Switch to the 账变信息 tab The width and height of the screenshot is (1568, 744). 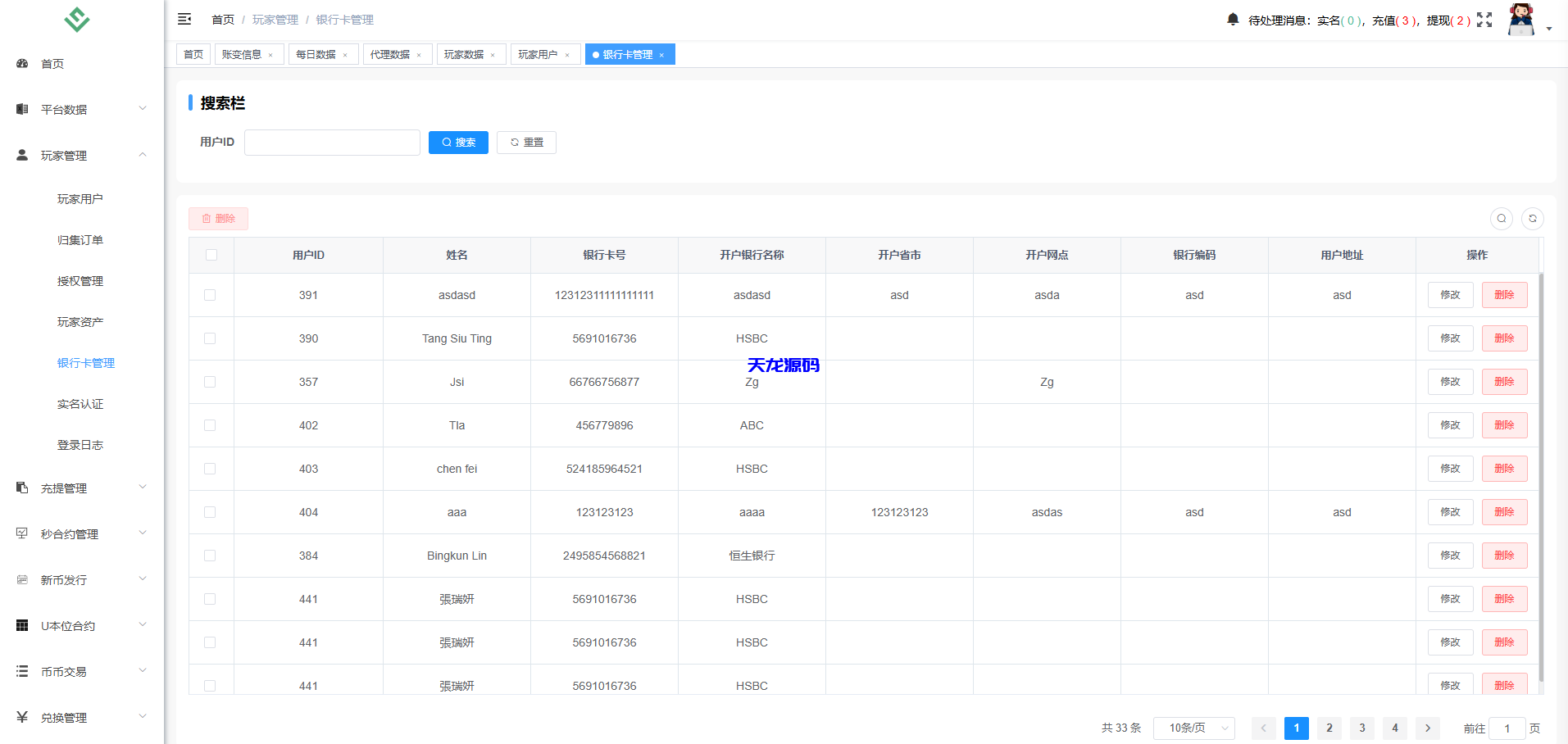[x=242, y=54]
